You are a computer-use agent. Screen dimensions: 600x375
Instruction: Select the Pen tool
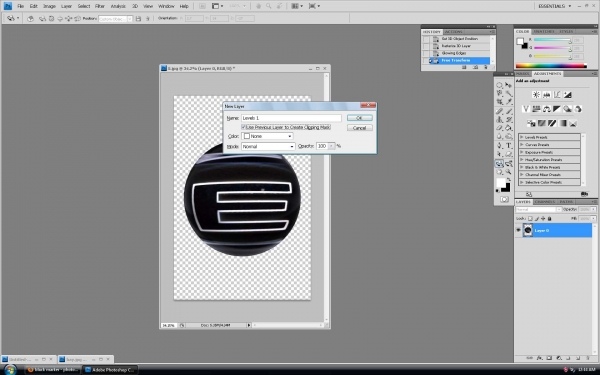click(499, 145)
